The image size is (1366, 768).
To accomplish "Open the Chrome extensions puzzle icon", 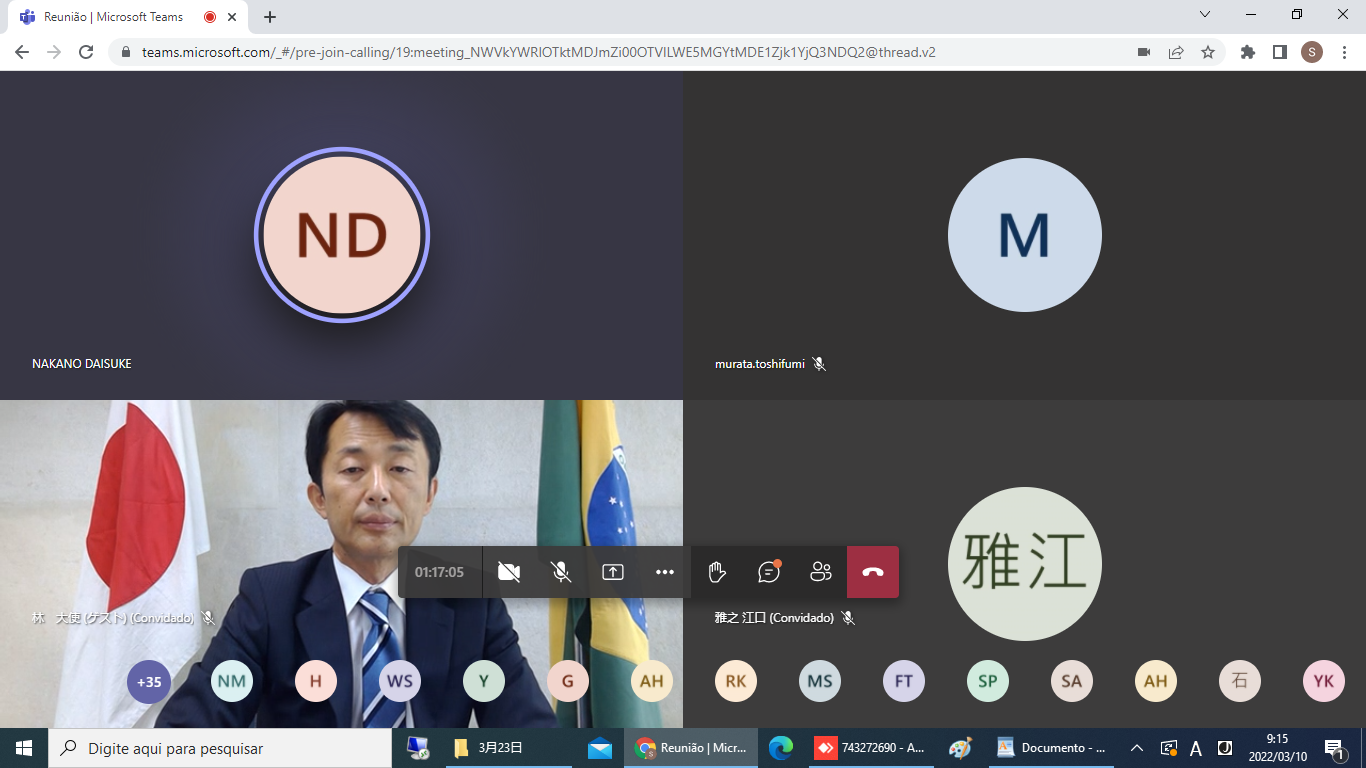I will pyautogui.click(x=1248, y=52).
